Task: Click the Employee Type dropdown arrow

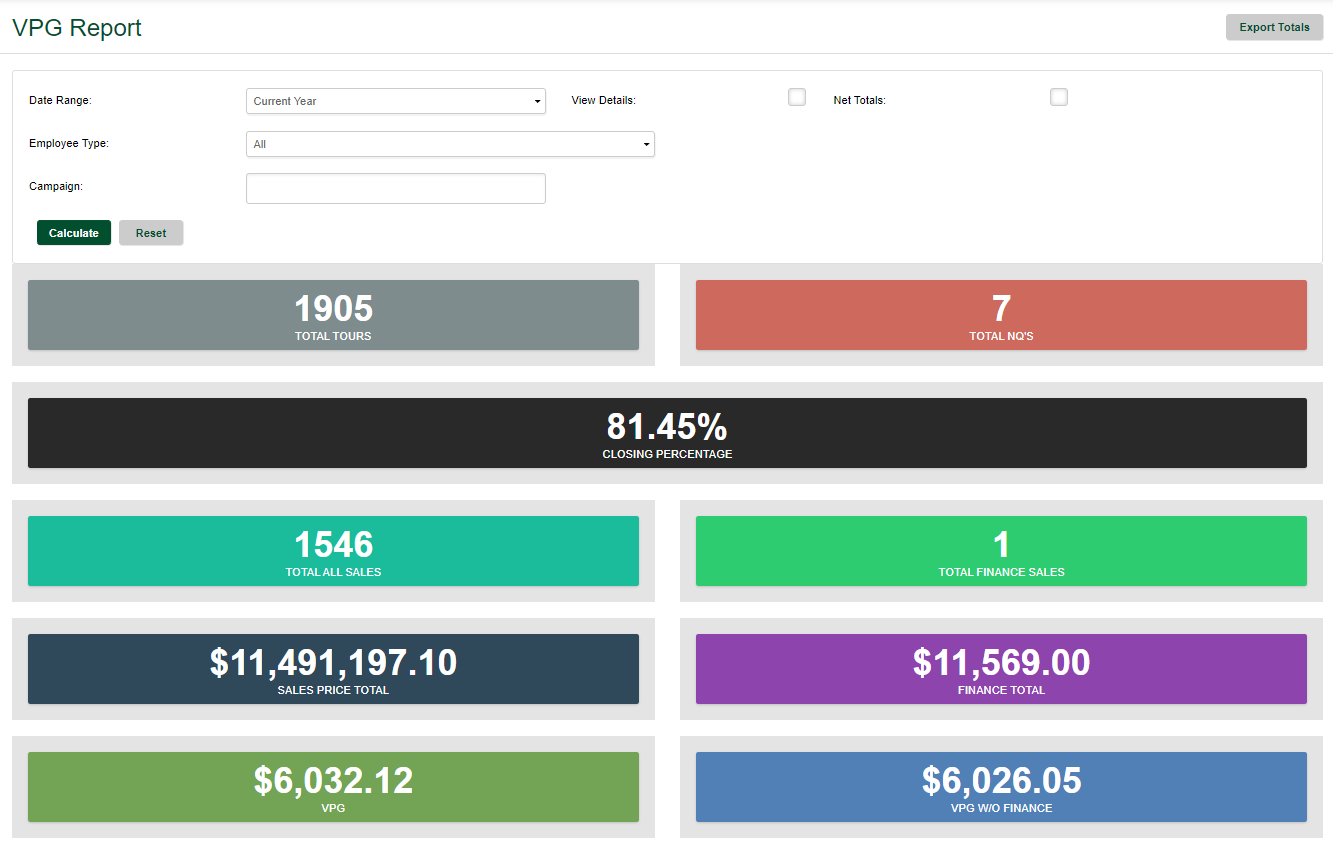Action: coord(646,145)
